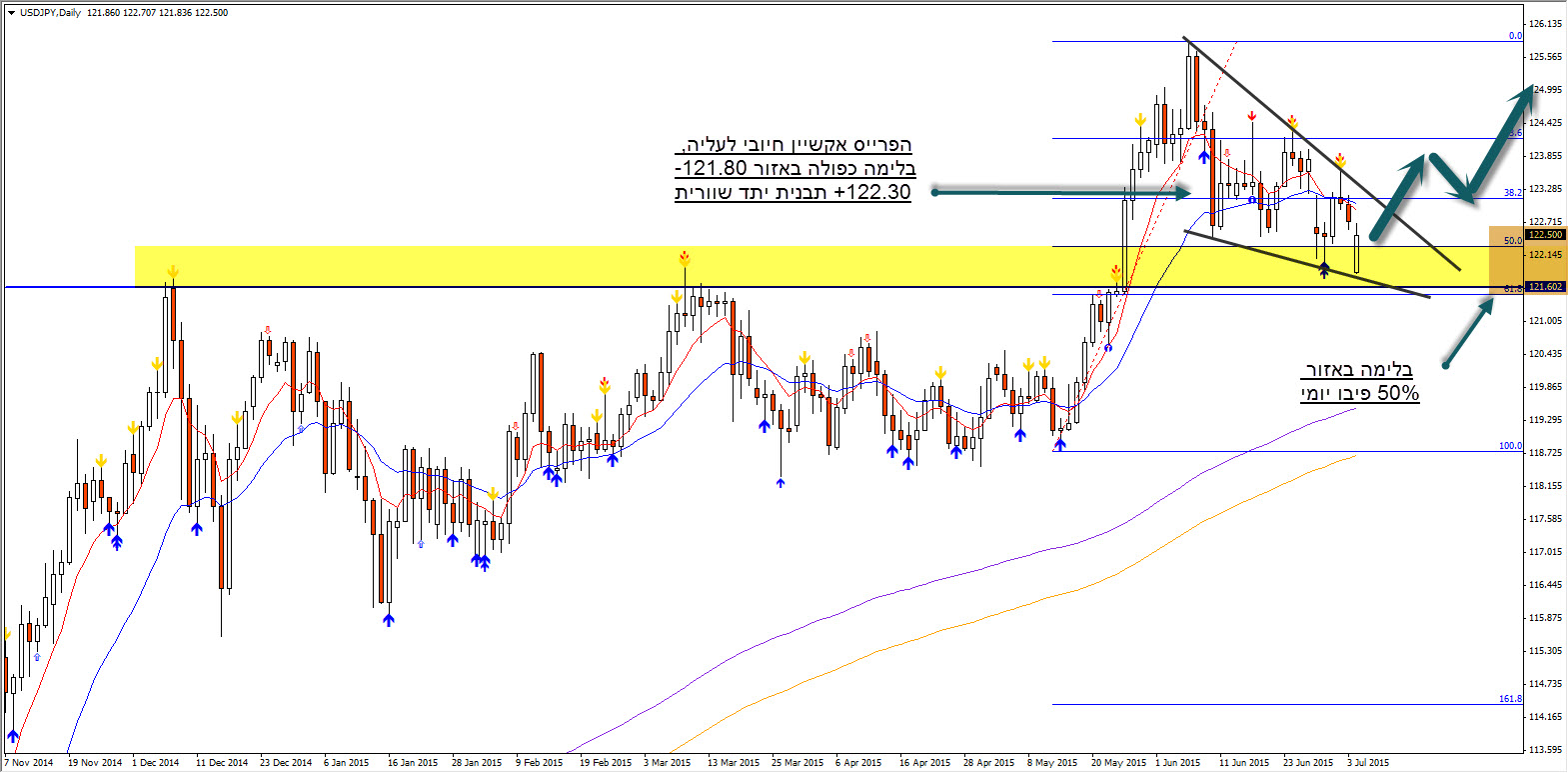Click the 6 Apr 2015 date label

pyautogui.click(x=858, y=763)
